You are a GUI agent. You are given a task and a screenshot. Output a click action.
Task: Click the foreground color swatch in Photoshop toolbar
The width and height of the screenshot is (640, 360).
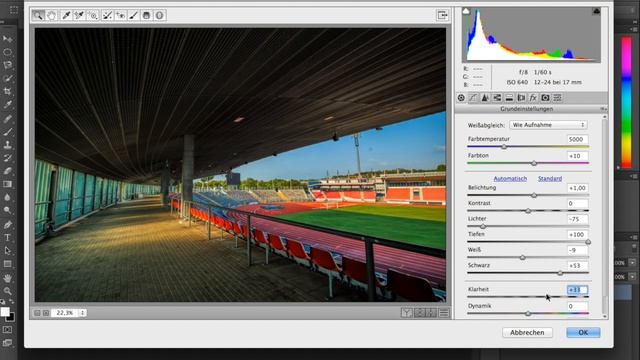pos(5,312)
